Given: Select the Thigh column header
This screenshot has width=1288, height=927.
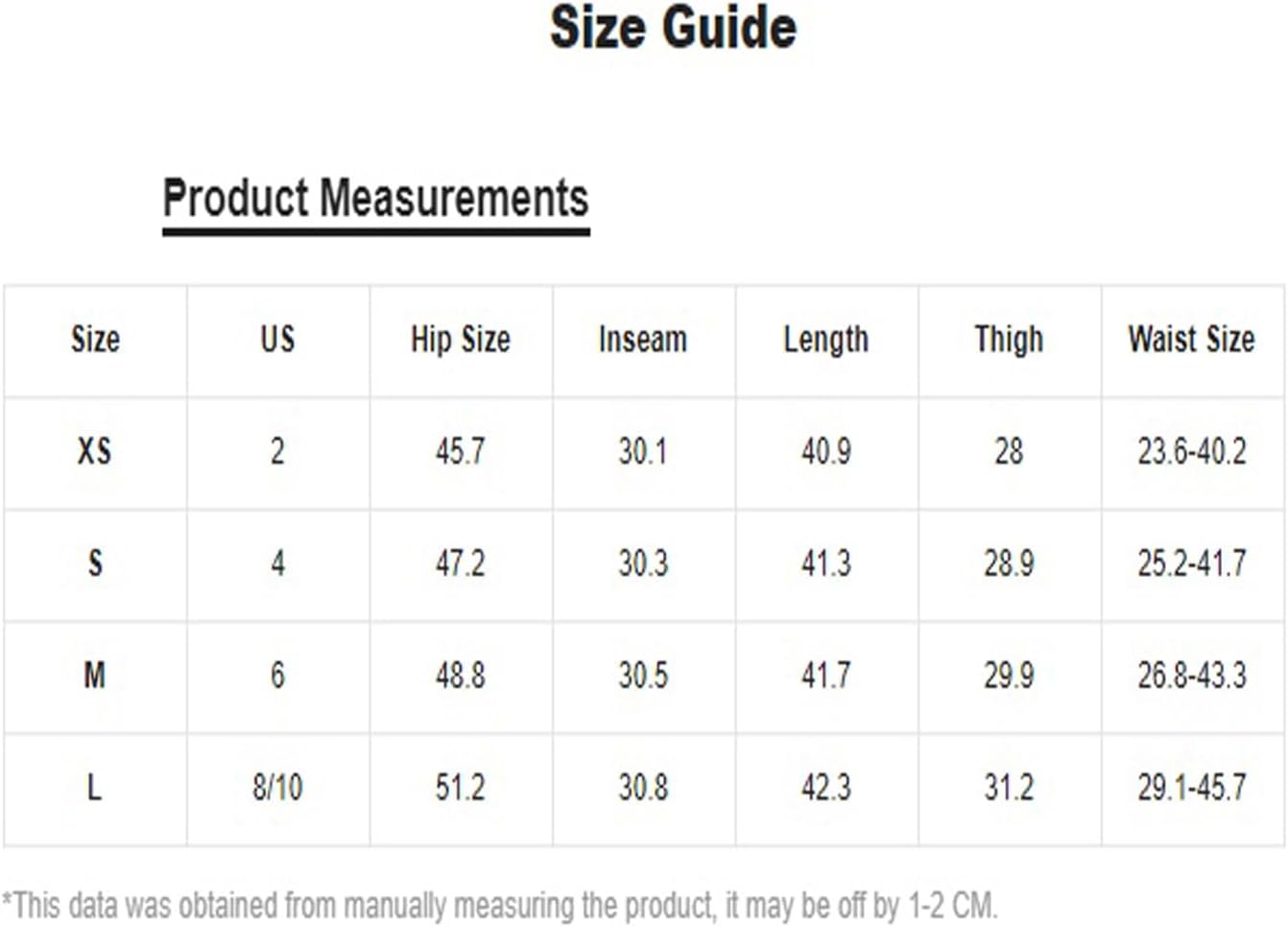Looking at the screenshot, I should click(1009, 340).
